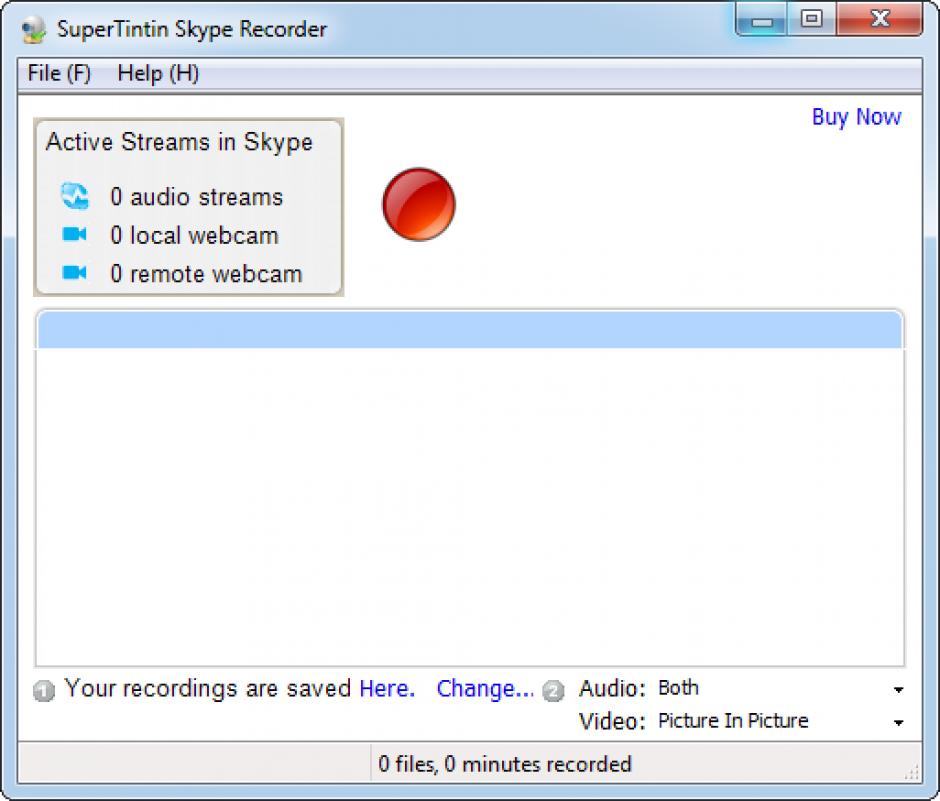
Task: Click the '0 remote webcam' text
Action: coord(206,274)
